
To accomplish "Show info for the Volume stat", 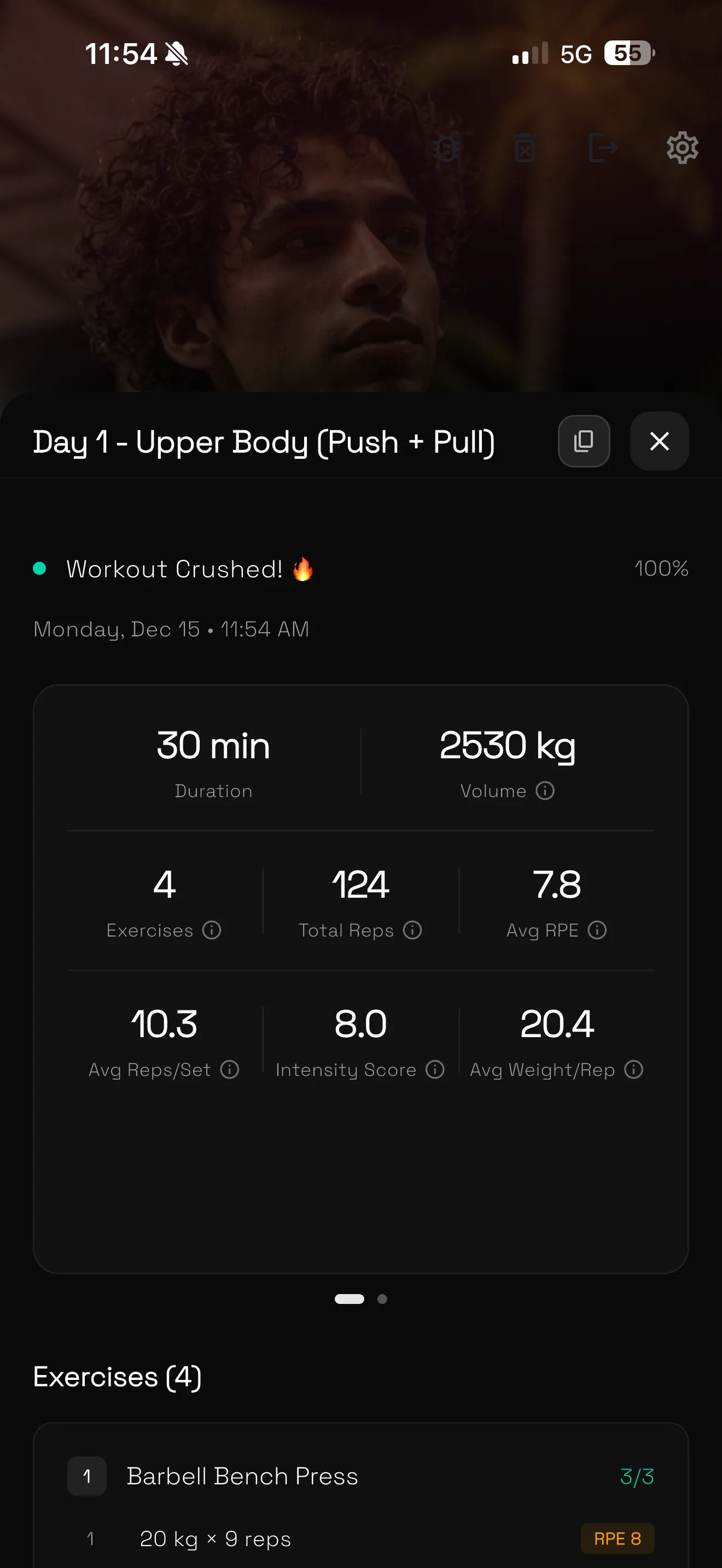I will point(545,791).
